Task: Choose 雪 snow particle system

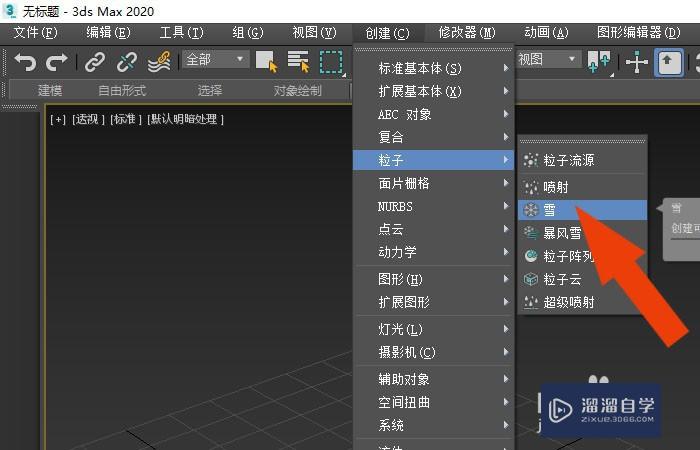Action: click(582, 210)
